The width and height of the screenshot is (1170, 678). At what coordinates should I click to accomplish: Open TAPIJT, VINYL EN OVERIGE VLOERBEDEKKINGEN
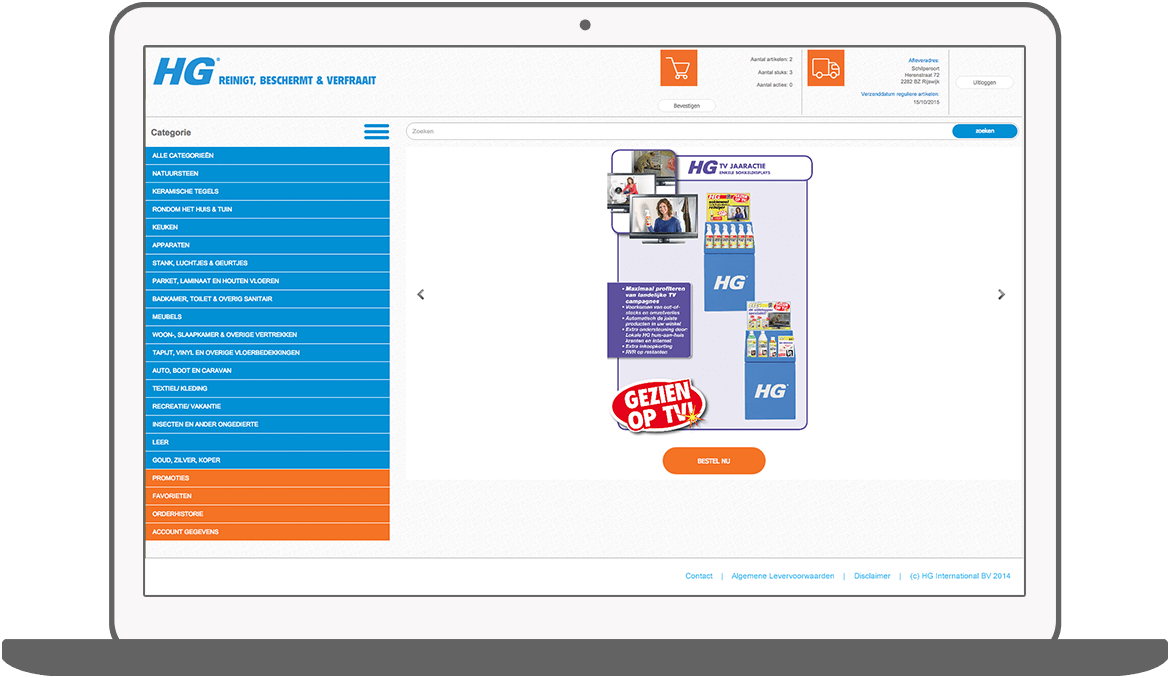click(x=267, y=353)
